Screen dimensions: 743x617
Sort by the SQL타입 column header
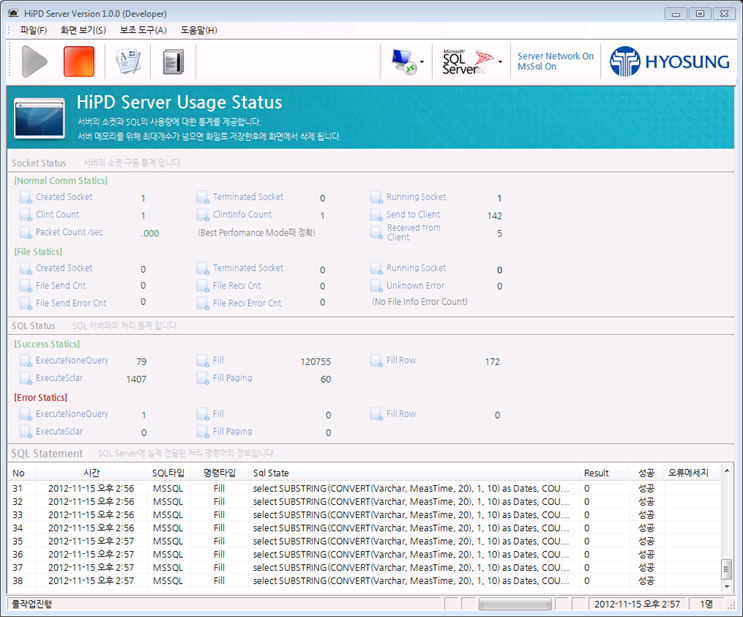(168, 473)
